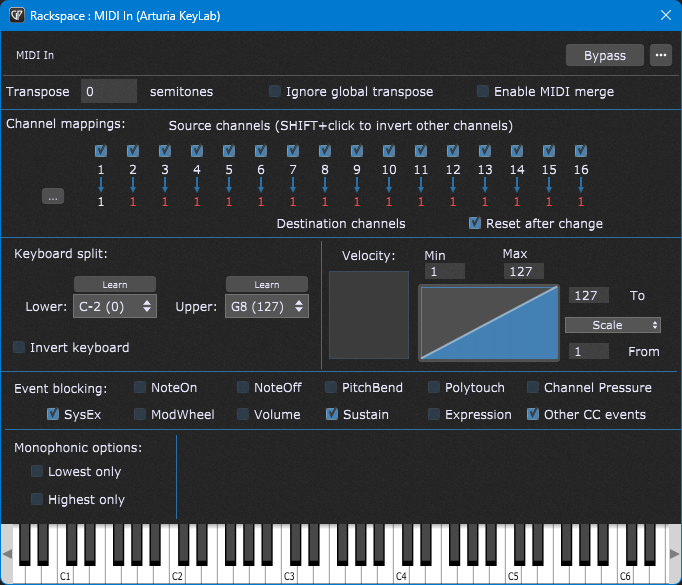Image resolution: width=682 pixels, height=585 pixels.
Task: Block Polytouch events
Action: tap(434, 387)
